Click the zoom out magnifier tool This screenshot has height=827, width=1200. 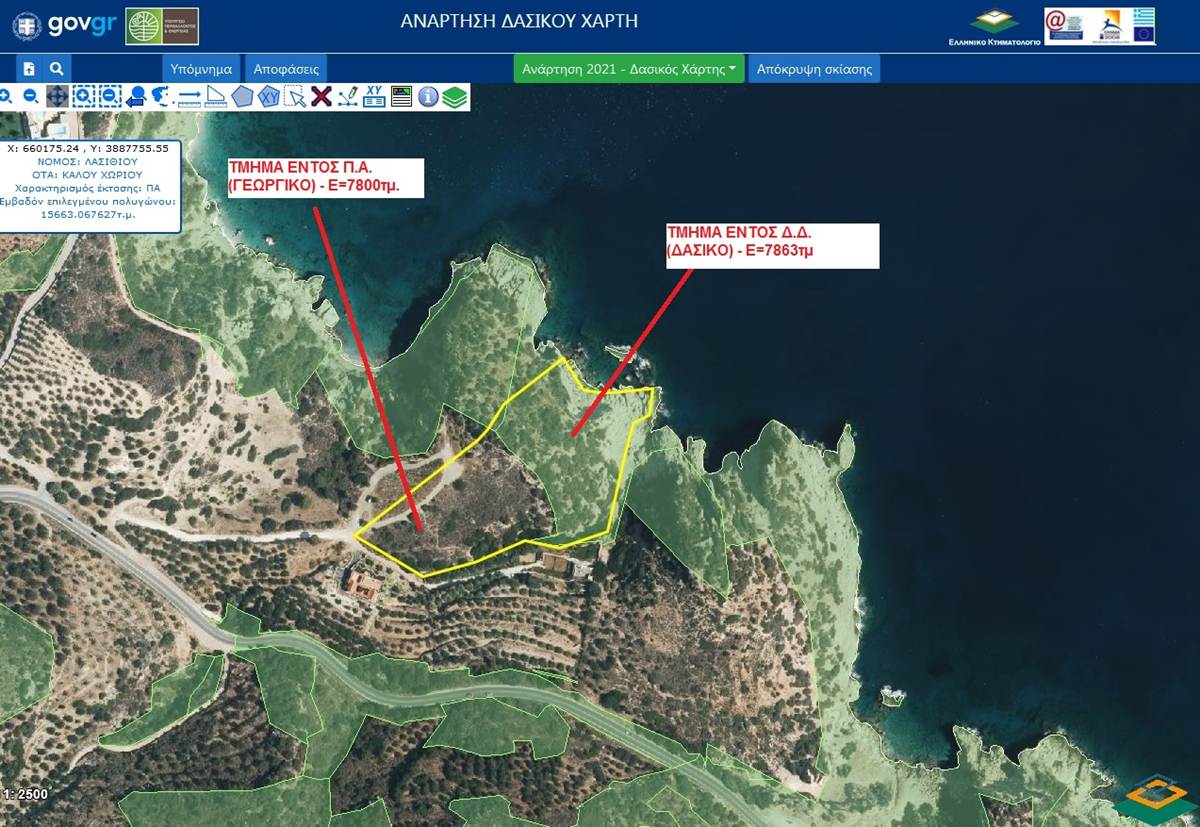click(31, 97)
